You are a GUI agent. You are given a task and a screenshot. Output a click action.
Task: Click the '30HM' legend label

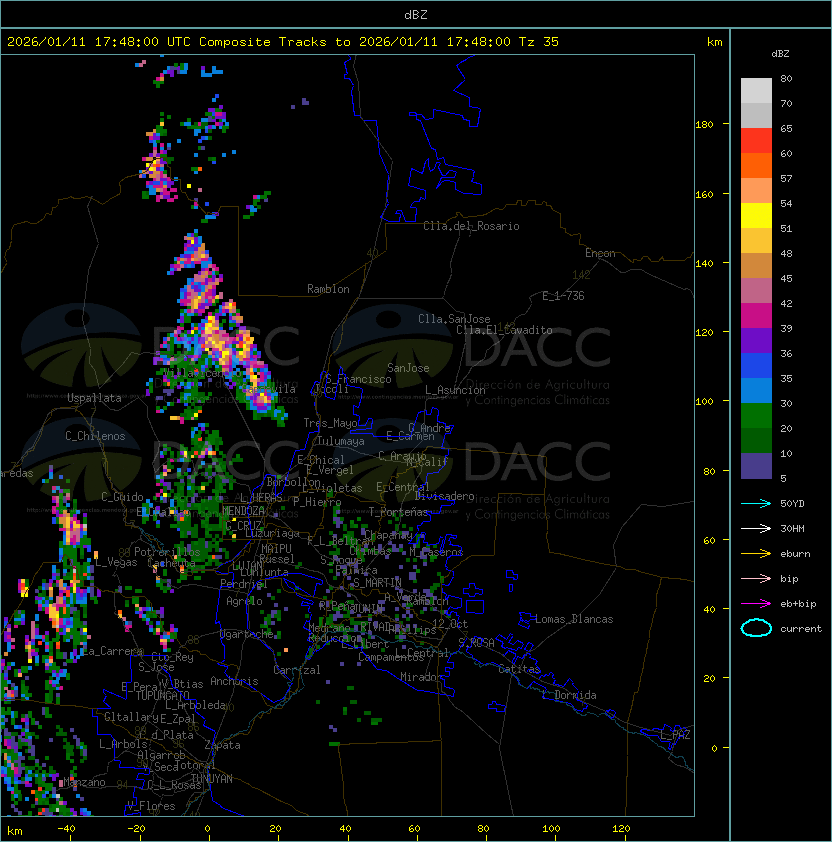pyautogui.click(x=792, y=528)
